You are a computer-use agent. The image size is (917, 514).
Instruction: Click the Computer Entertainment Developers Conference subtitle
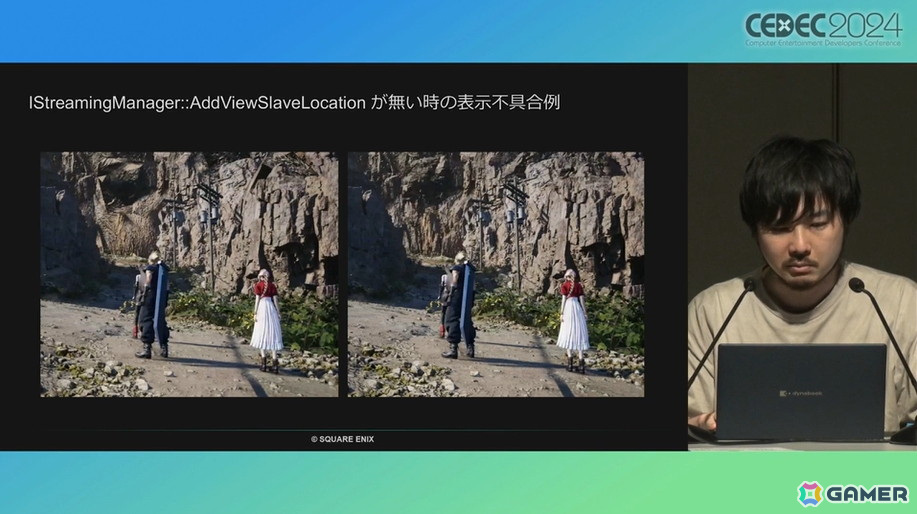pos(823,43)
